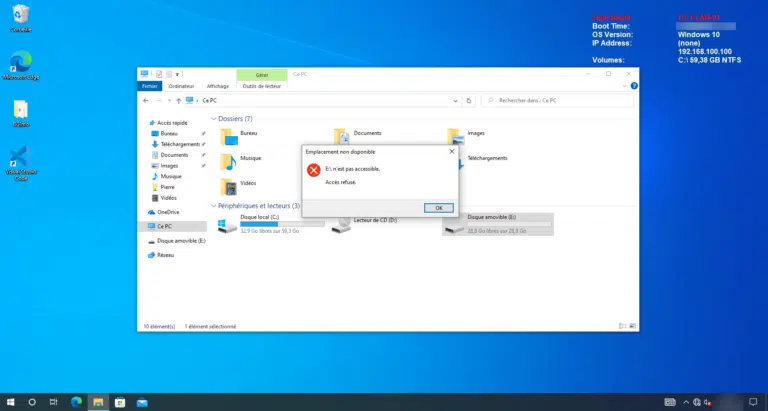Select the Téléchargements folder label
The image size is (768, 411).
(x=487, y=158)
